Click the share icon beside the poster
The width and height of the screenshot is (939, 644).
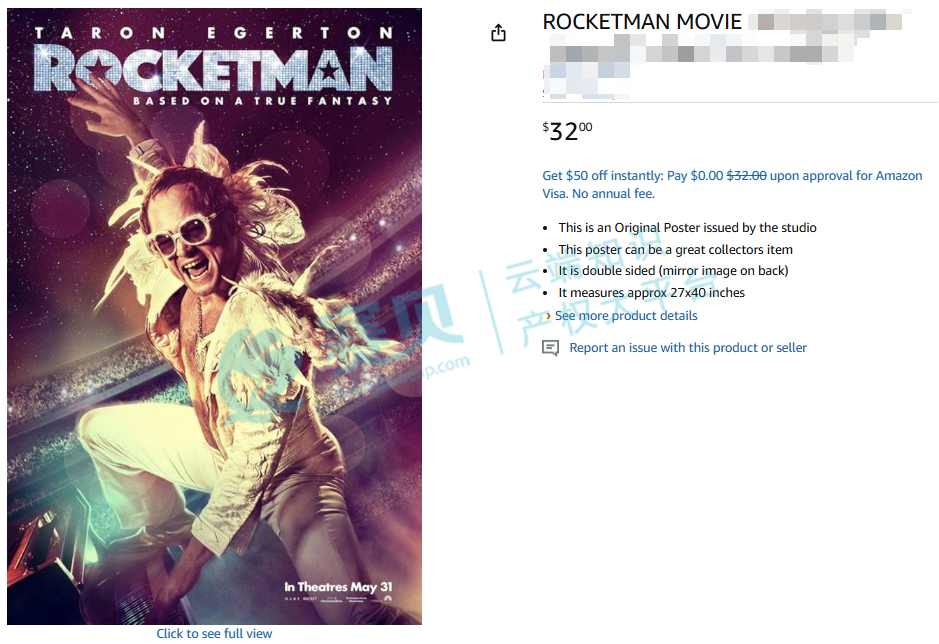click(498, 32)
